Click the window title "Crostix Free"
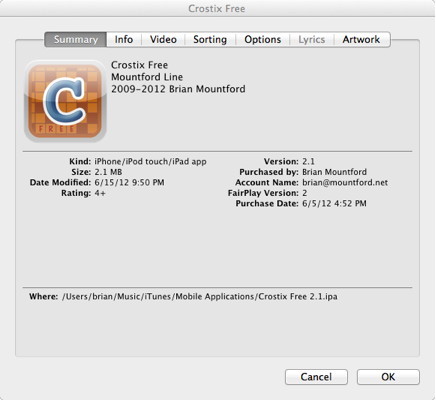Image resolution: width=436 pixels, height=400 pixels. [x=217, y=9]
